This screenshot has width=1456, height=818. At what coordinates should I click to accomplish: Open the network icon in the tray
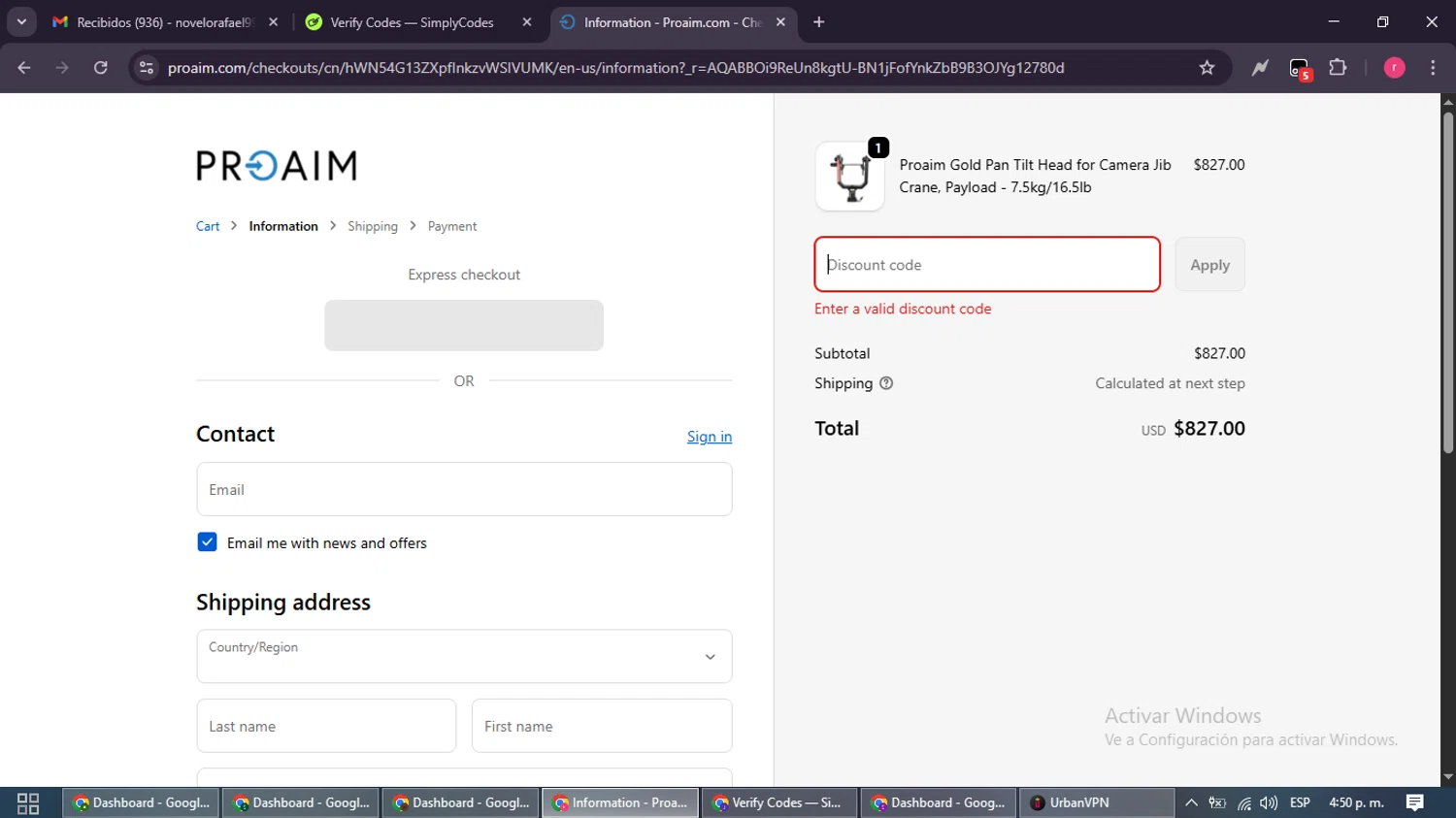[x=1243, y=802]
